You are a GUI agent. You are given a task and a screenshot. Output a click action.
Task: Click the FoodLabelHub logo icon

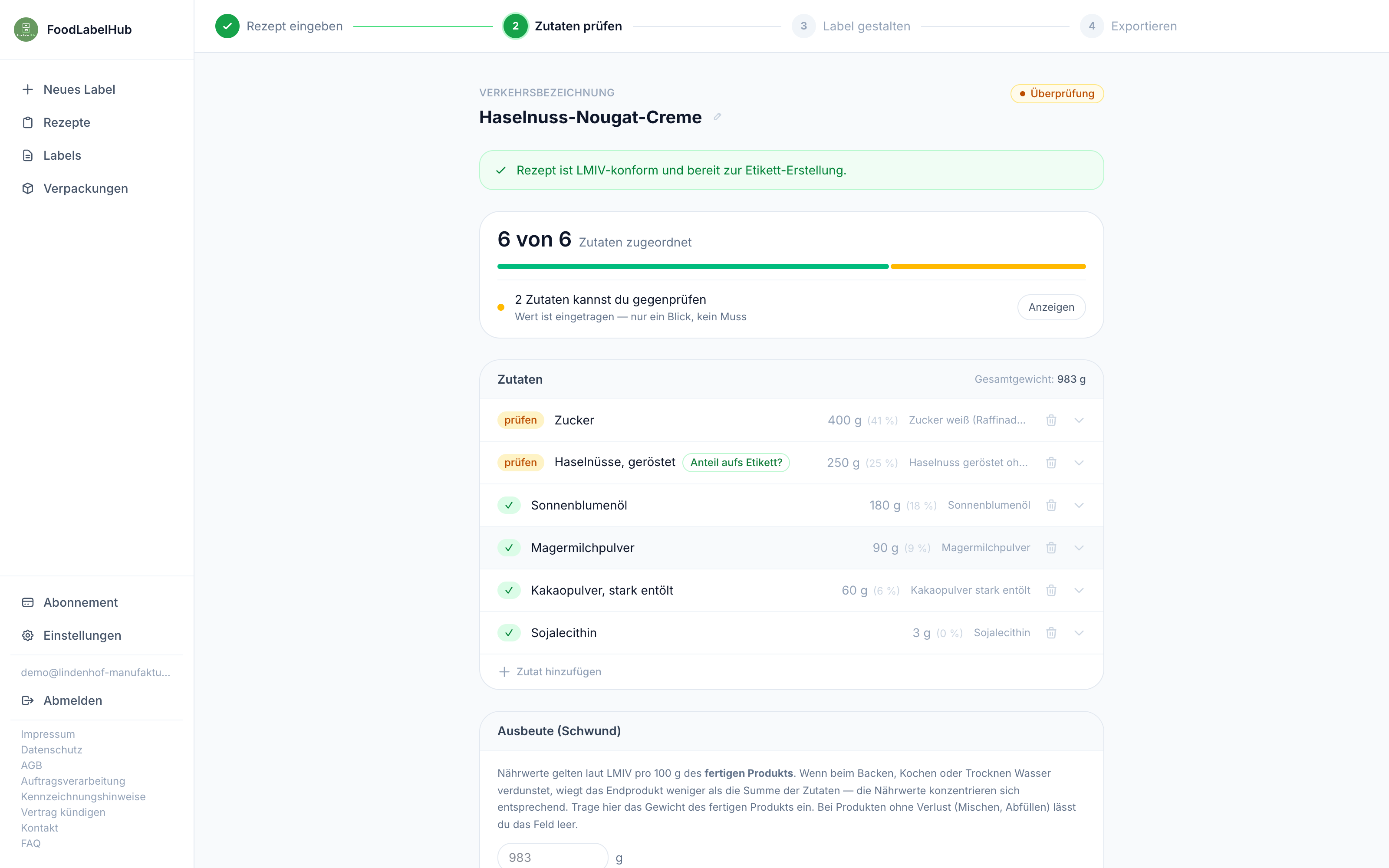pyautogui.click(x=26, y=29)
